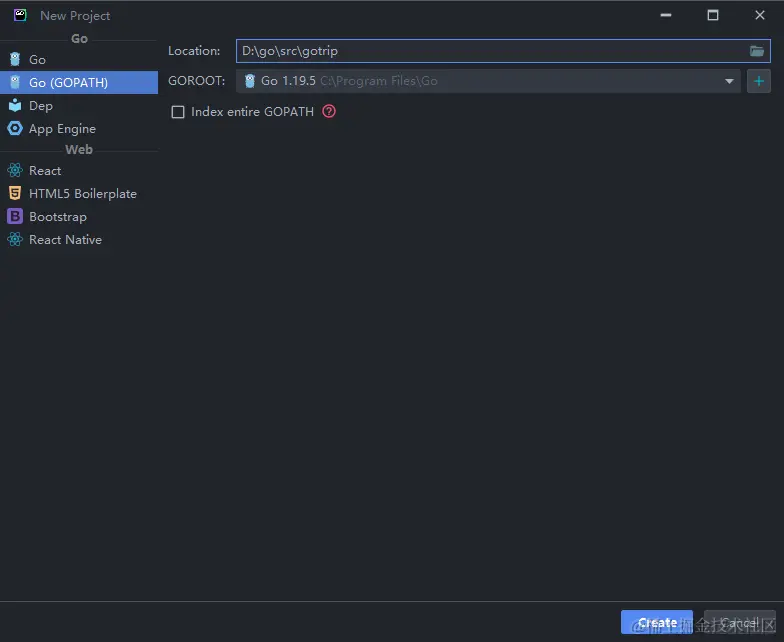Pick the Bootstrap template
784x642 pixels.
point(78,216)
